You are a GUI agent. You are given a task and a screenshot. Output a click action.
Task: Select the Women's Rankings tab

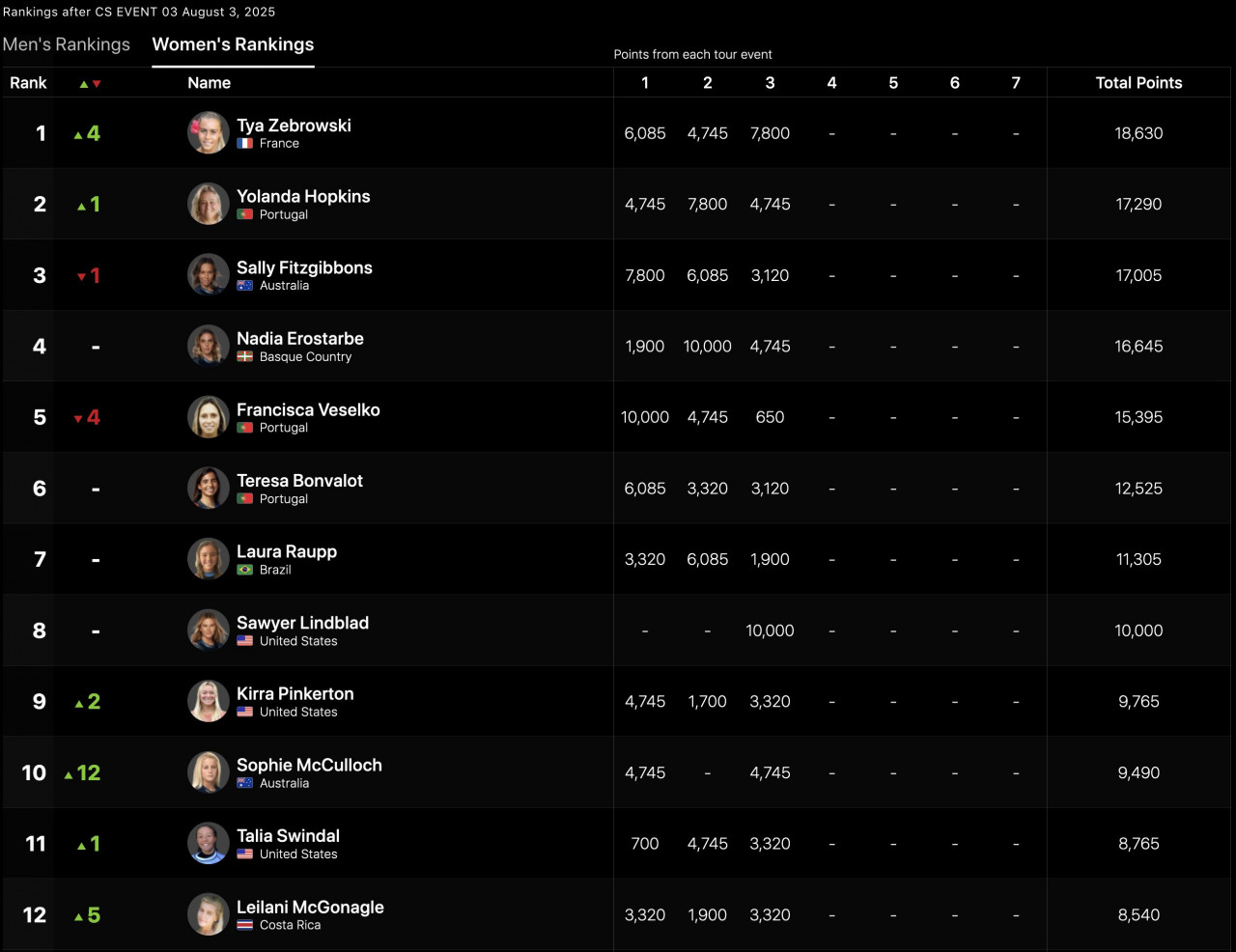coord(233,44)
